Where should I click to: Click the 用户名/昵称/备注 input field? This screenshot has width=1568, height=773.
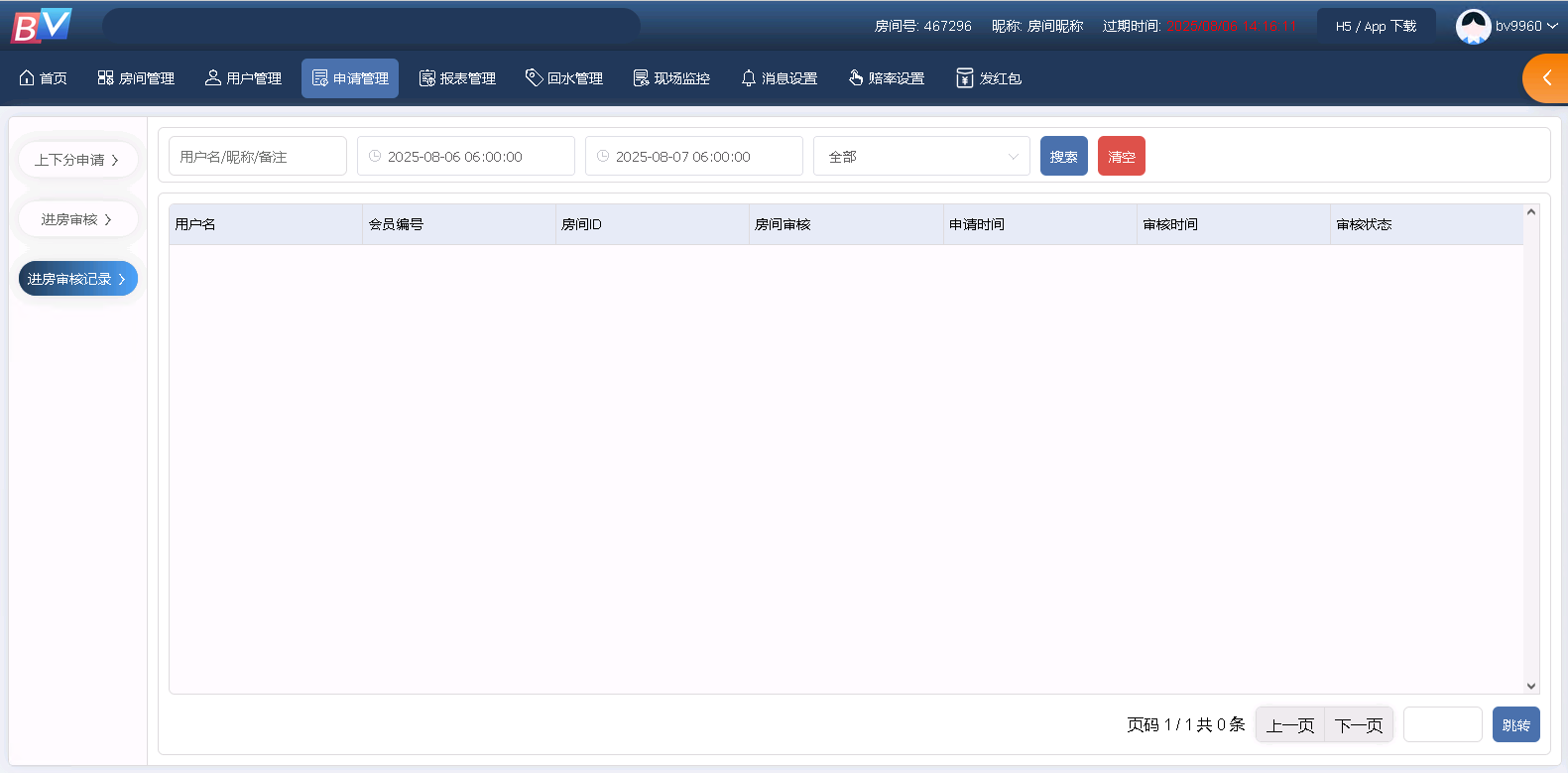tap(258, 157)
